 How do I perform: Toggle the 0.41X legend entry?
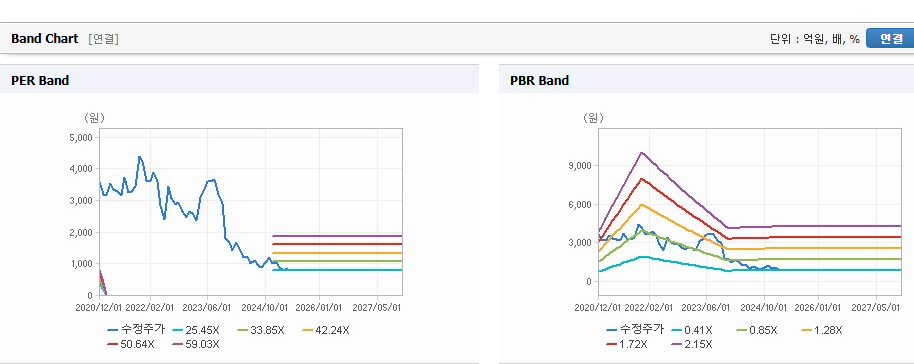pyautogui.click(x=692, y=330)
